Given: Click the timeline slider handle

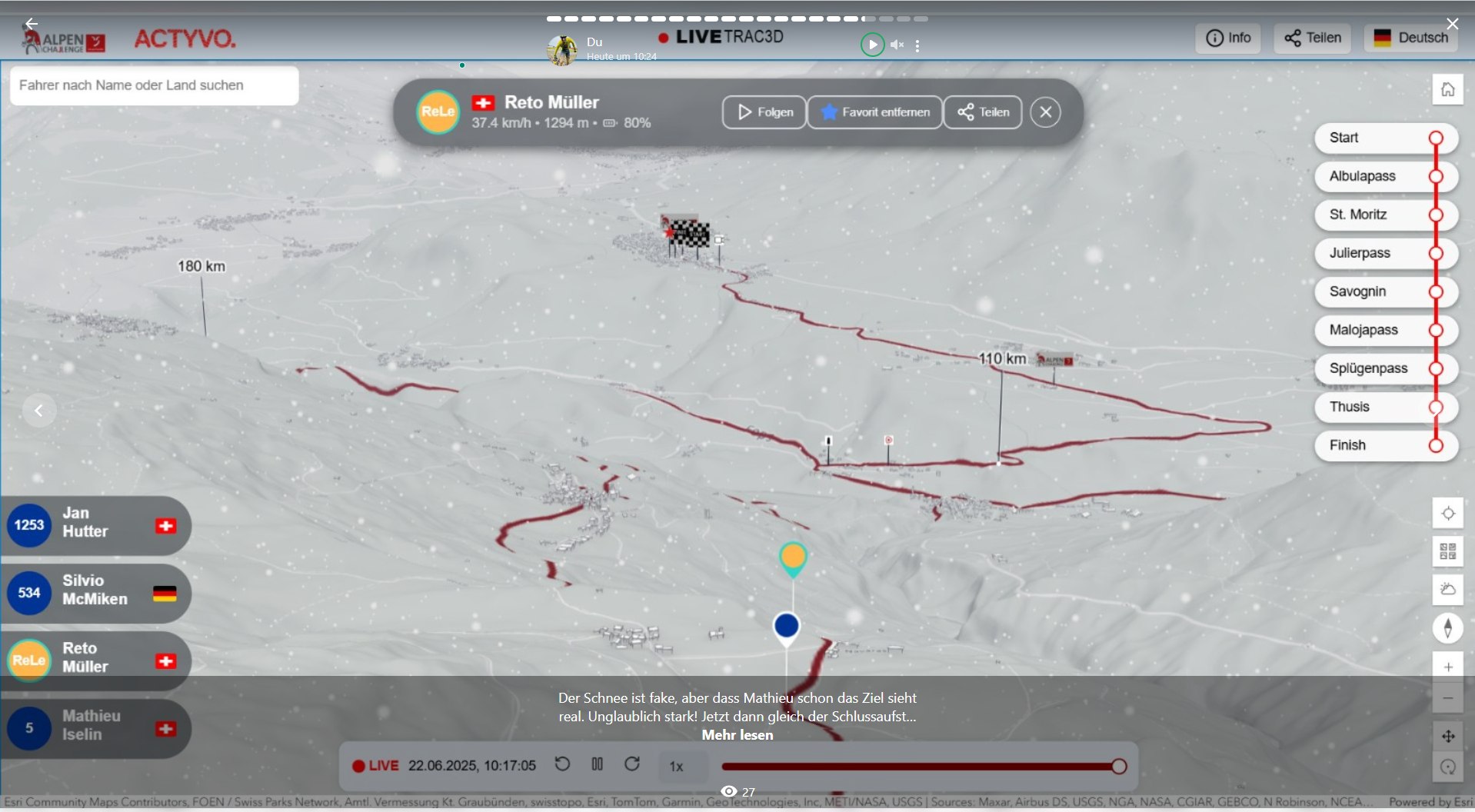Looking at the screenshot, I should pyautogui.click(x=1119, y=766).
